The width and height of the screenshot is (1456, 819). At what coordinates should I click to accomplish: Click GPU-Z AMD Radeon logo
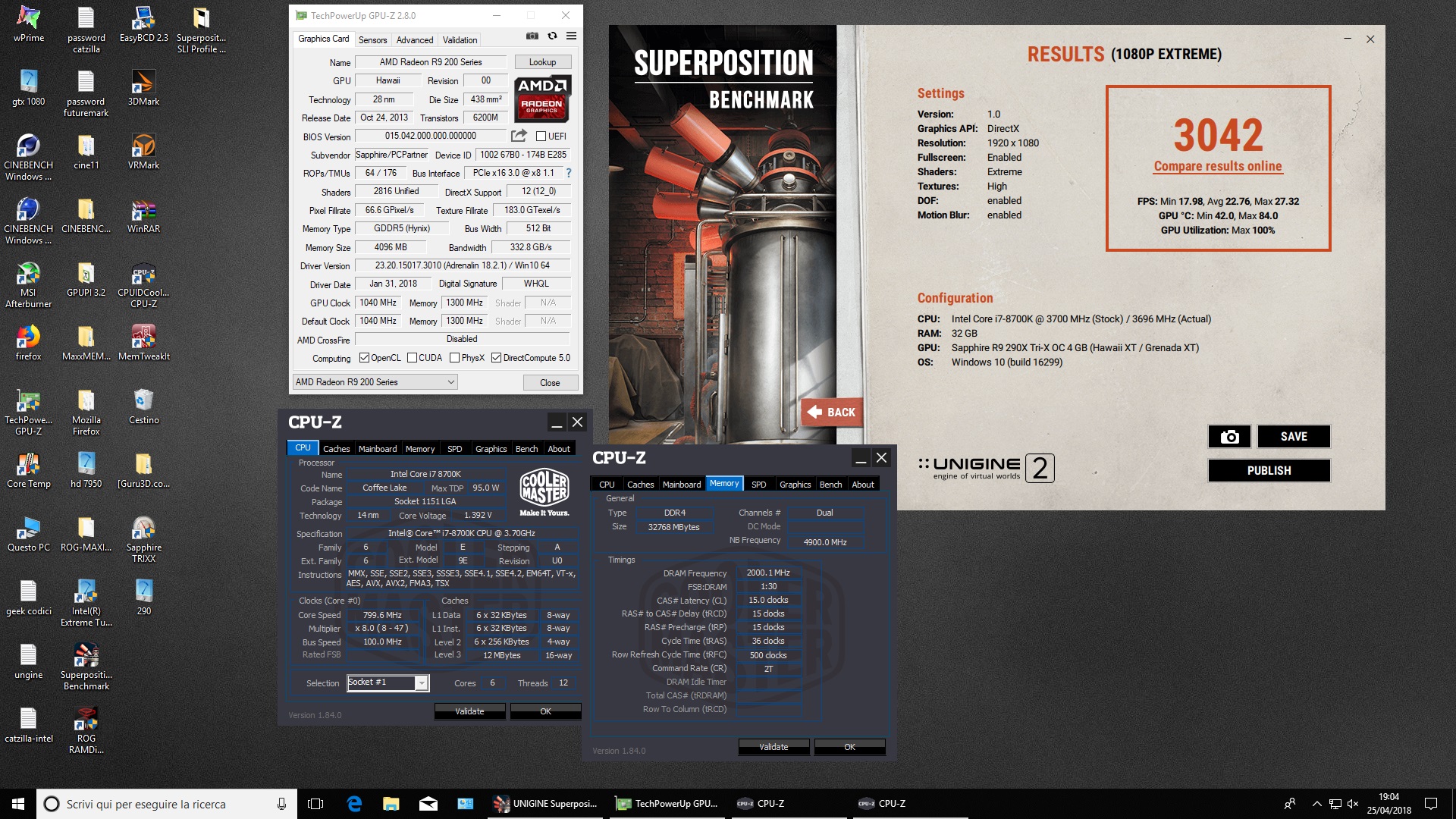point(542,99)
